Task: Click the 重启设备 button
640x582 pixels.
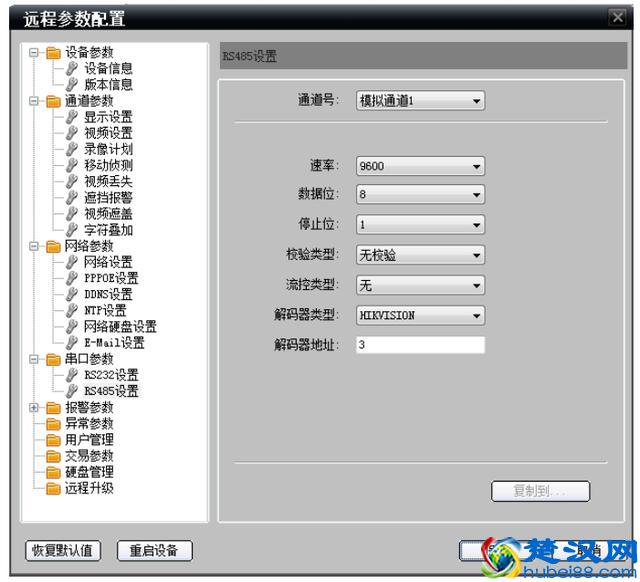Action: click(155, 551)
